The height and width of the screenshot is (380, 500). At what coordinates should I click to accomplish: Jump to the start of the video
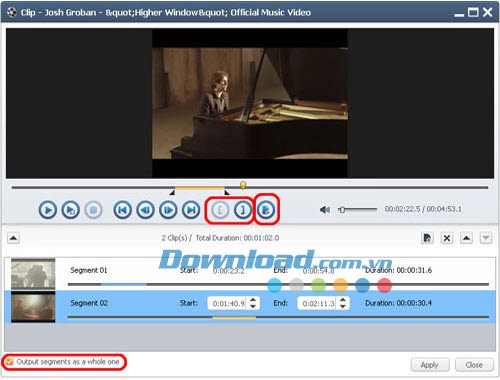click(x=122, y=210)
